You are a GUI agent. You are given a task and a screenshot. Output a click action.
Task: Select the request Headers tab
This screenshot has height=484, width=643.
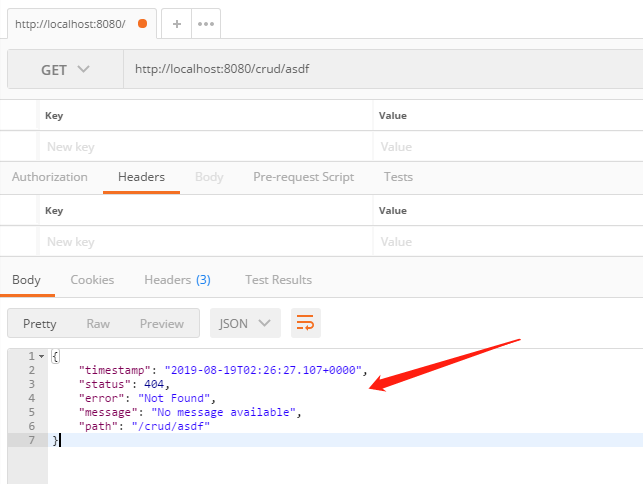(x=141, y=177)
